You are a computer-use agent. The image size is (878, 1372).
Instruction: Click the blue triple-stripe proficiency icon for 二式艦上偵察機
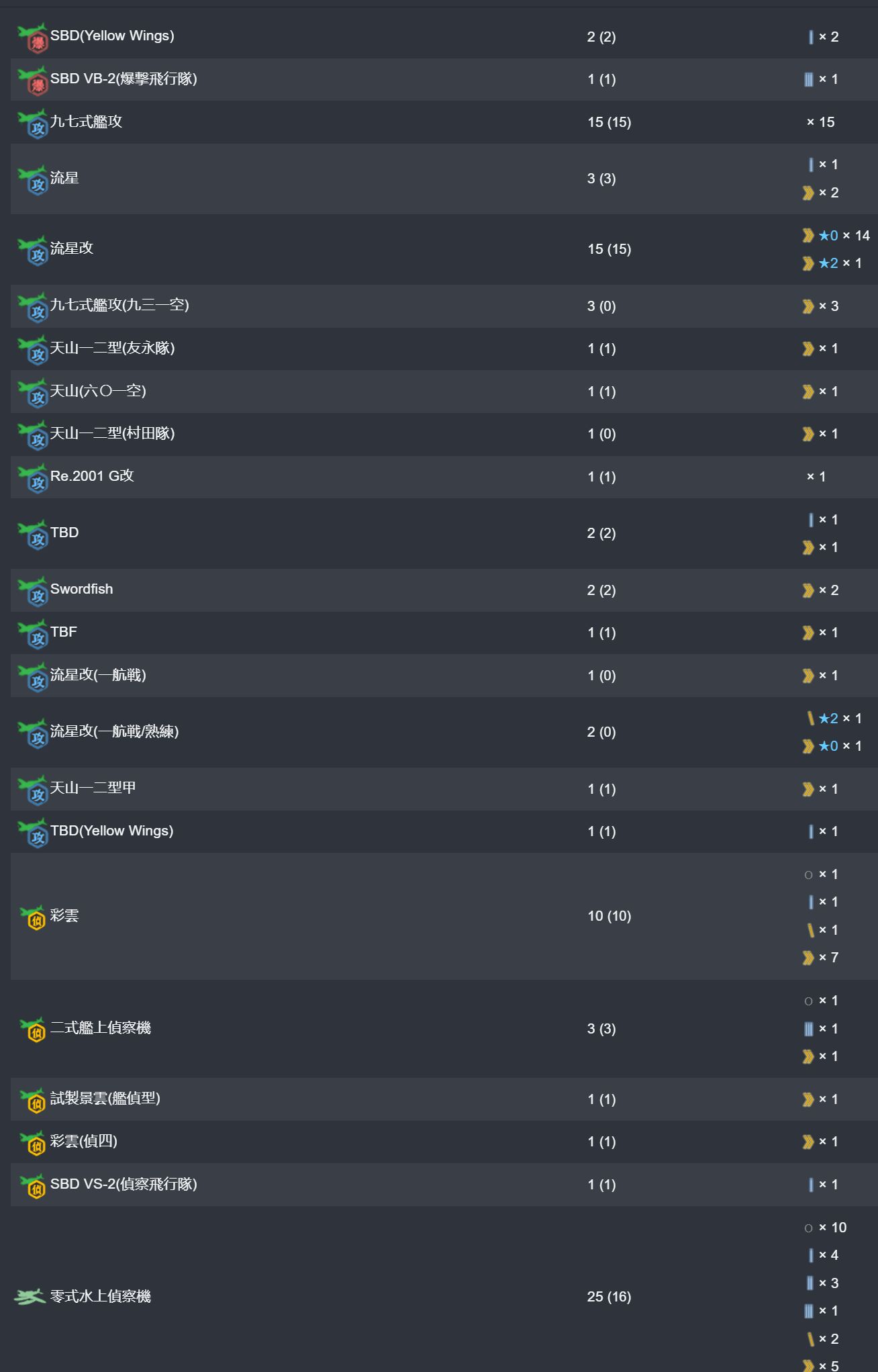coord(808,1029)
